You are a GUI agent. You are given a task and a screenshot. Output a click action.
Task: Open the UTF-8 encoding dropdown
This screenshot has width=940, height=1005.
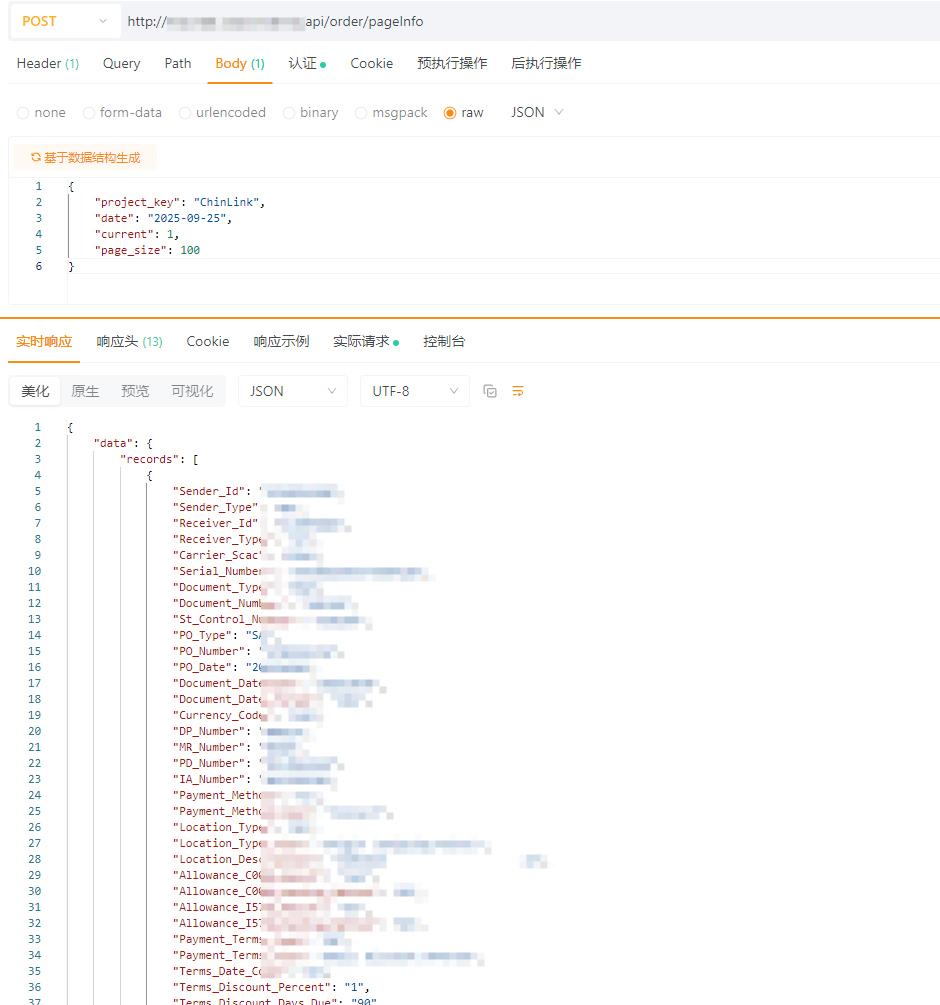[414, 391]
